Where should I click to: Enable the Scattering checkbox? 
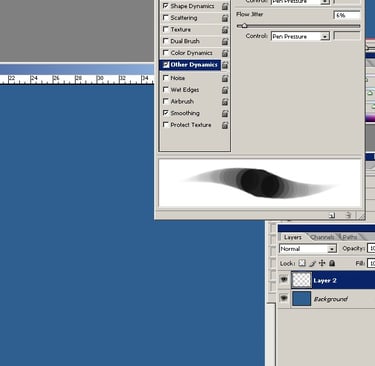tap(166, 17)
